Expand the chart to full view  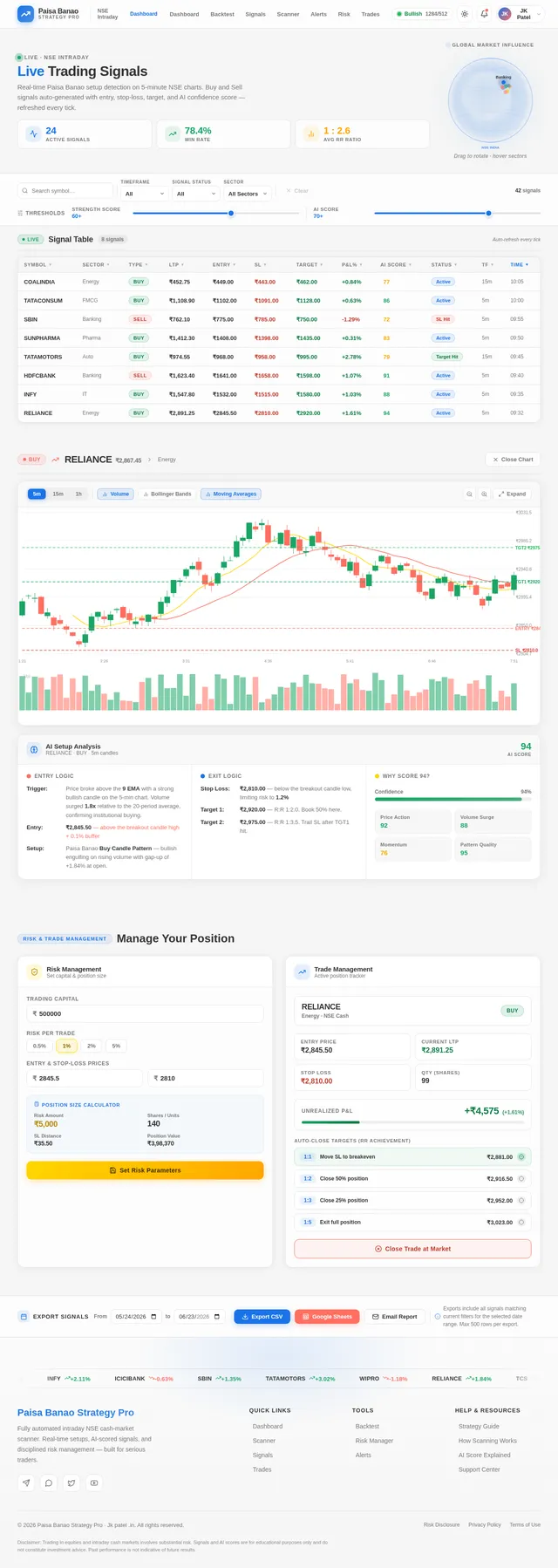click(x=513, y=494)
